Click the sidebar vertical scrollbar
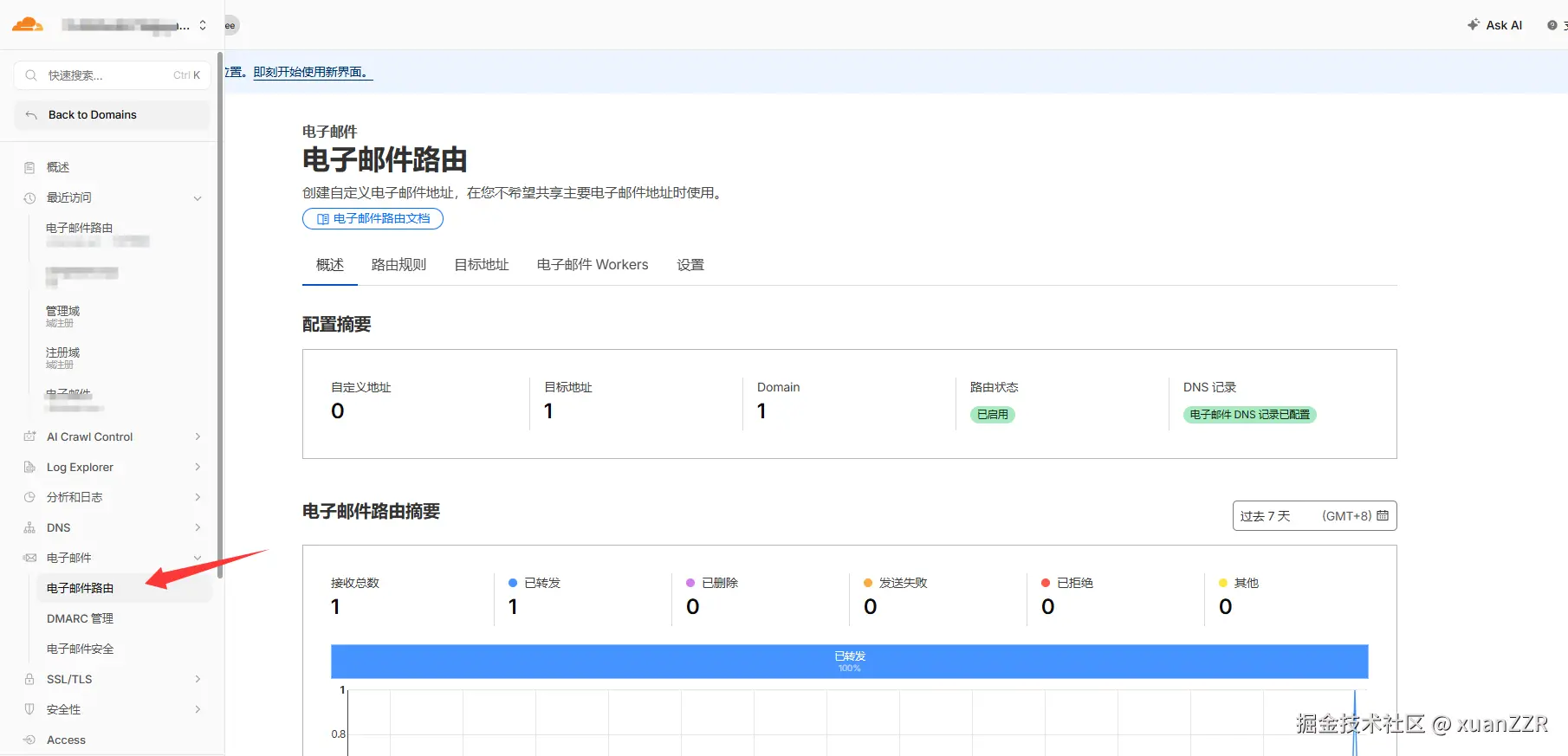This screenshot has width=1568, height=756. point(220,315)
